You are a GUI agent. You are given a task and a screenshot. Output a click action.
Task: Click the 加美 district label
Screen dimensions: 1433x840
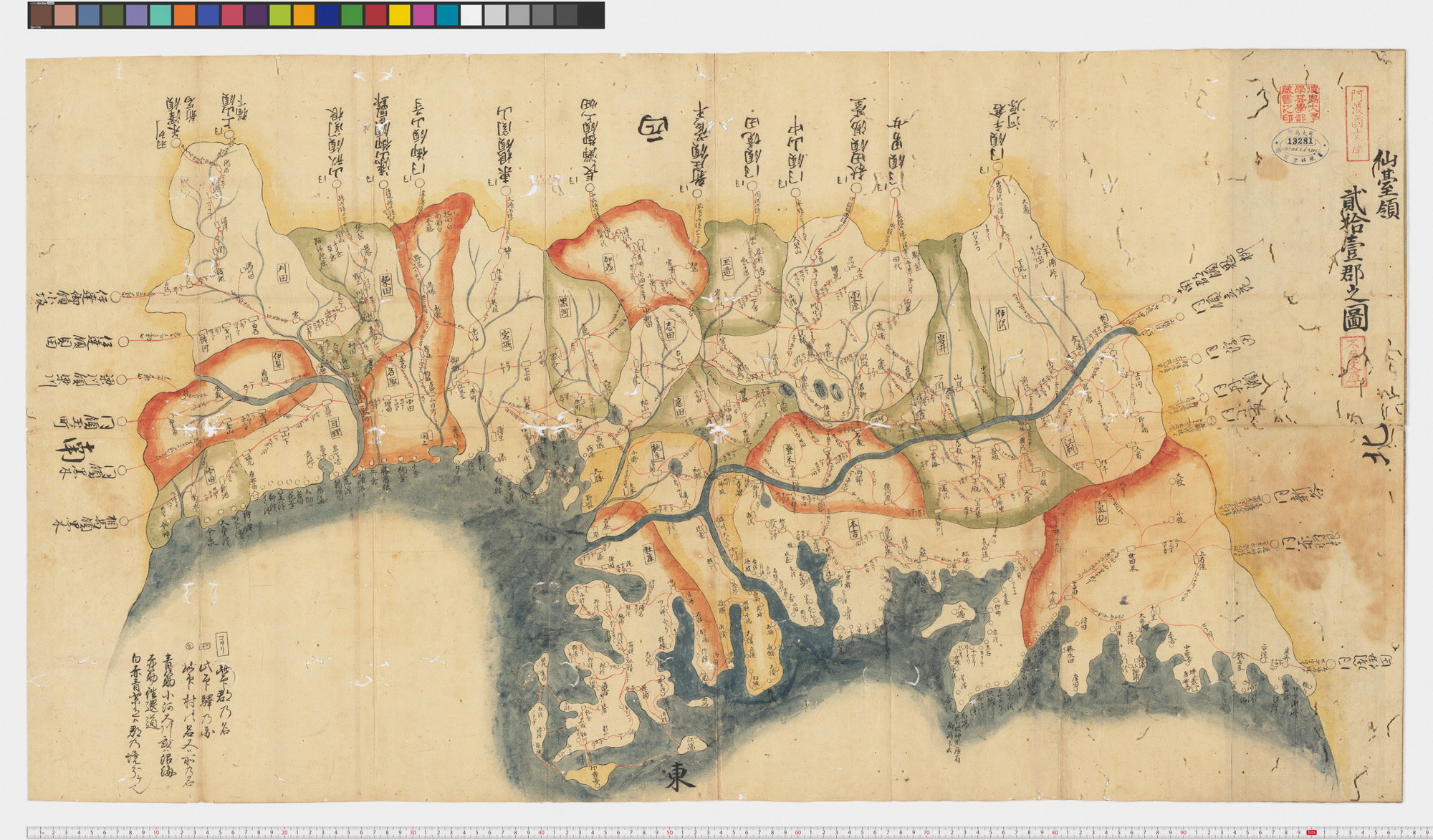(609, 263)
